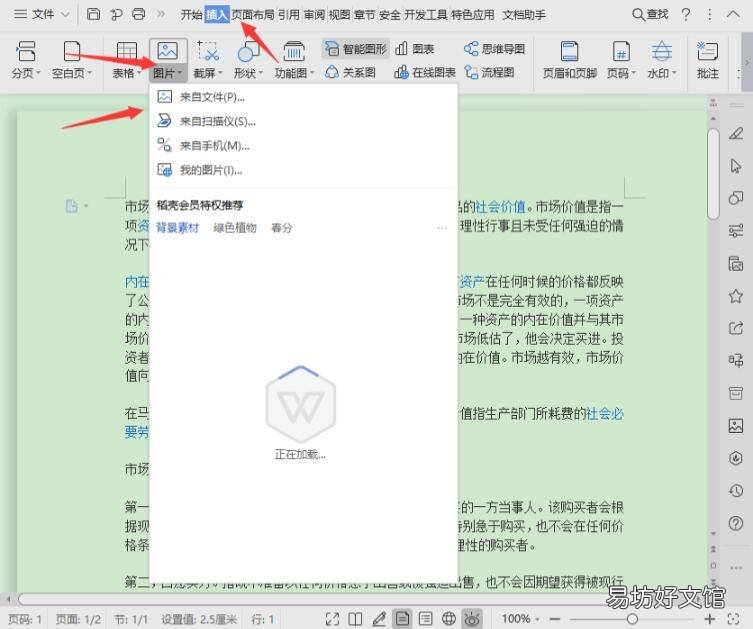Insert a 思维导图 mind map
This screenshot has height=629, width=753.
[494, 48]
